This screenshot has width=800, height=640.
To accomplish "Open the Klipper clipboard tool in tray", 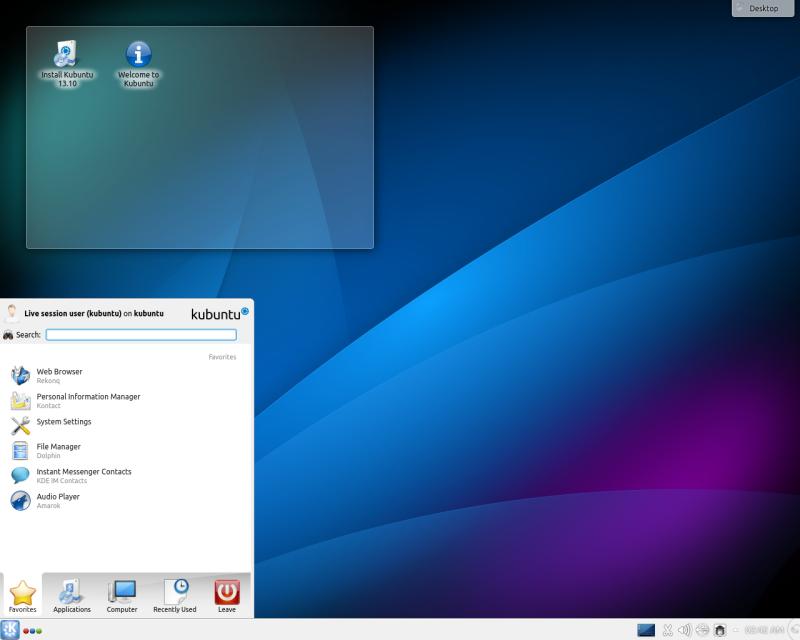I will [x=667, y=631].
